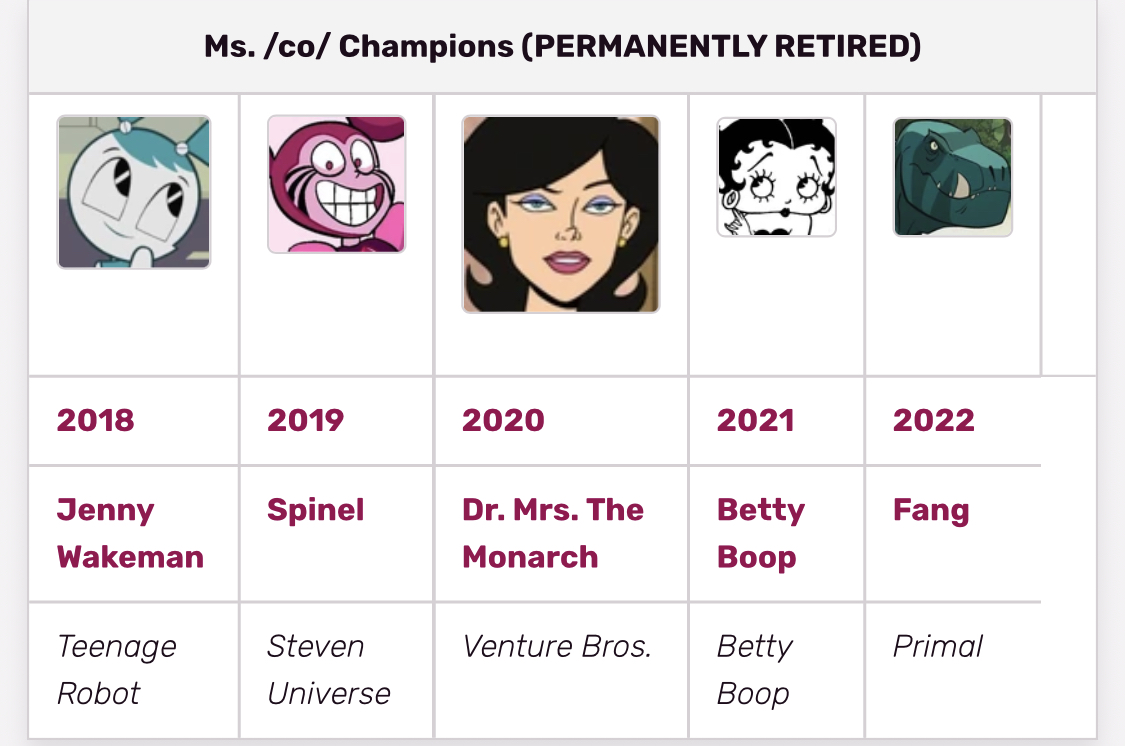
Task: Open the black-and-white cartoon girl image
Action: click(776, 177)
